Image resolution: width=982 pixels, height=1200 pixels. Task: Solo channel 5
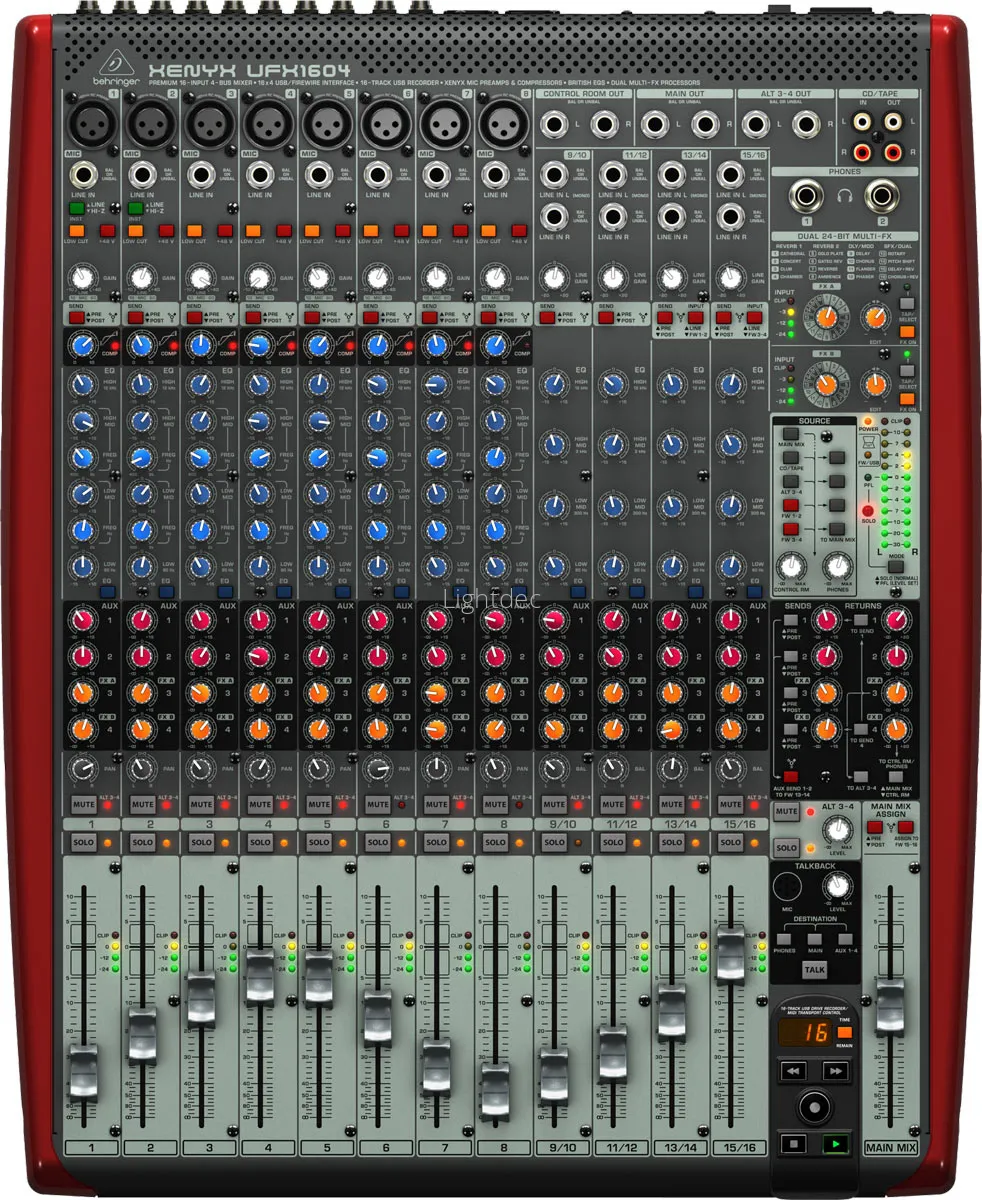click(x=319, y=843)
